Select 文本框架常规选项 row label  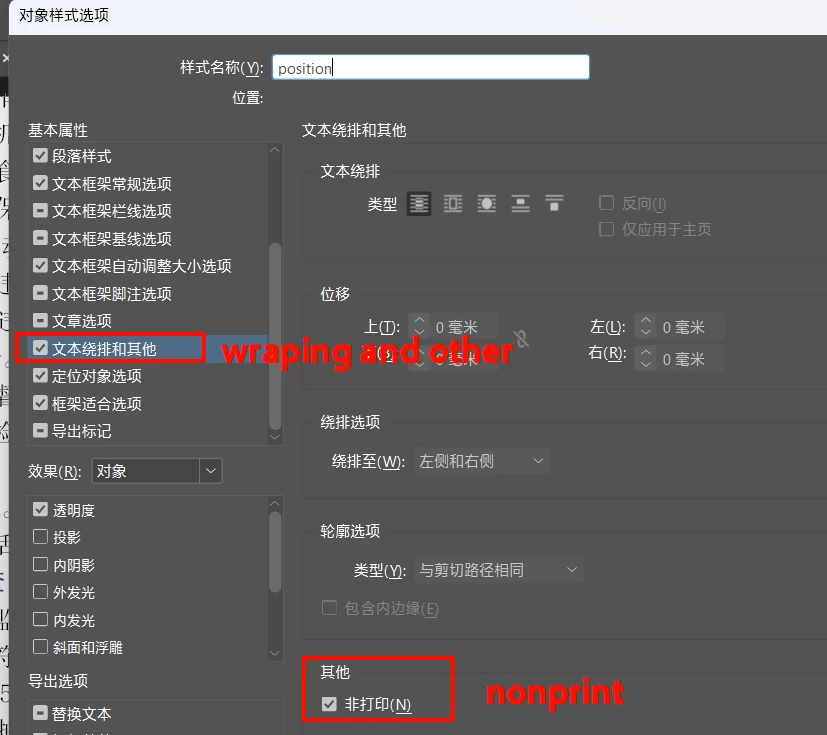112,183
